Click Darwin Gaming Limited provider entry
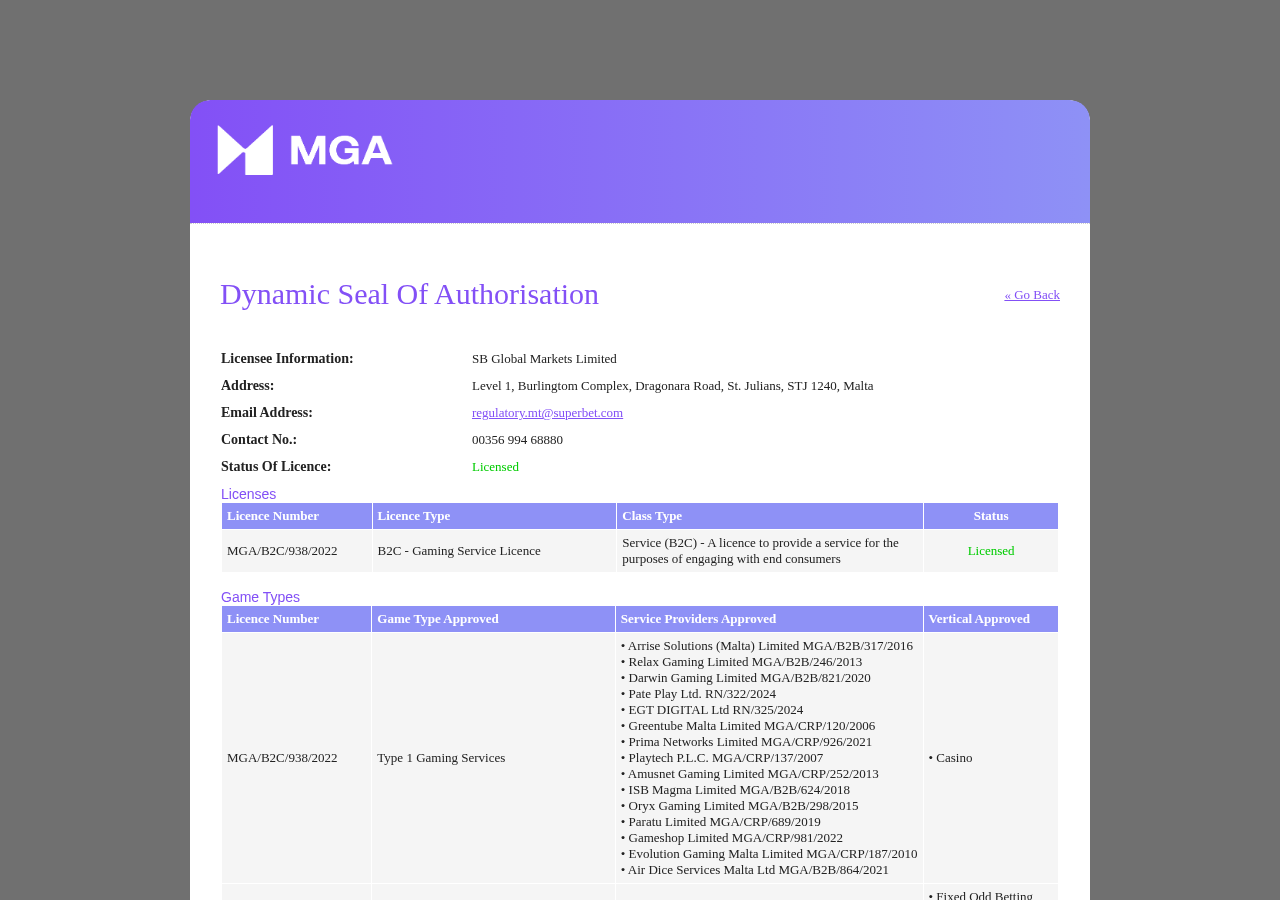 [x=746, y=678]
